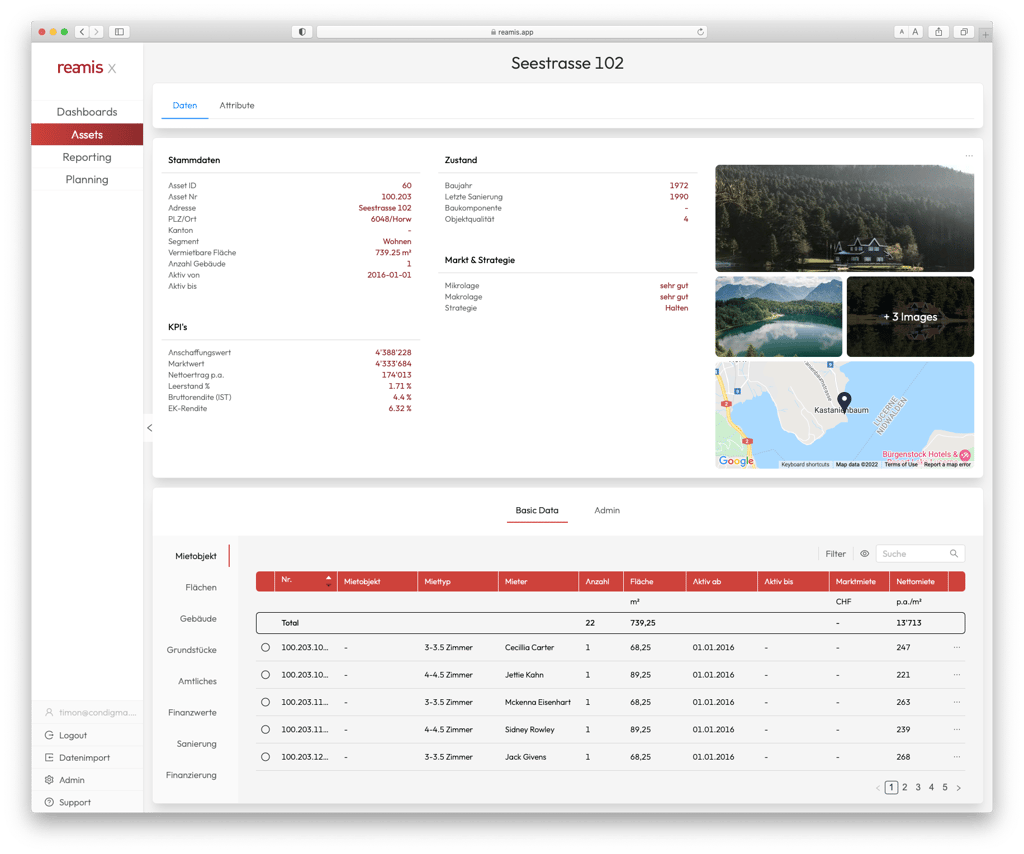This screenshot has width=1024, height=854.
Task: Switch to the Admin tab in the data panel
Action: 607,510
